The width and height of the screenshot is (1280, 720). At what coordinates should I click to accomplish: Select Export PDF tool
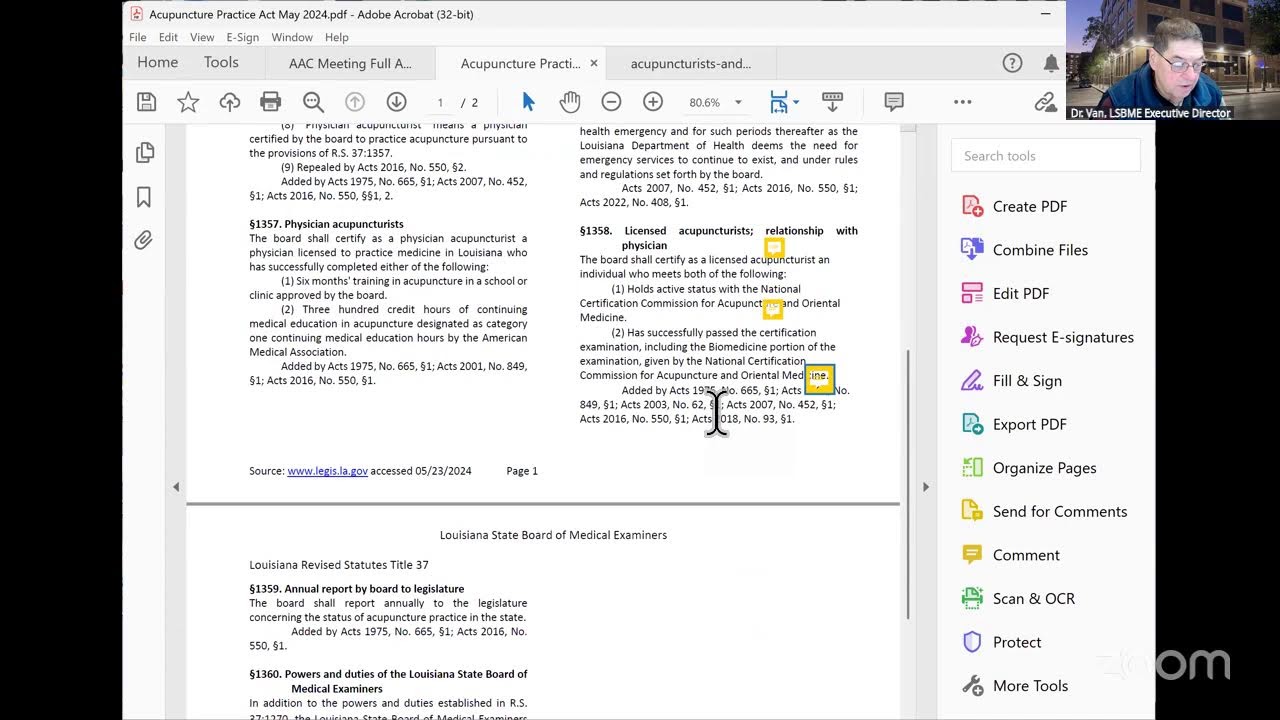click(1030, 424)
